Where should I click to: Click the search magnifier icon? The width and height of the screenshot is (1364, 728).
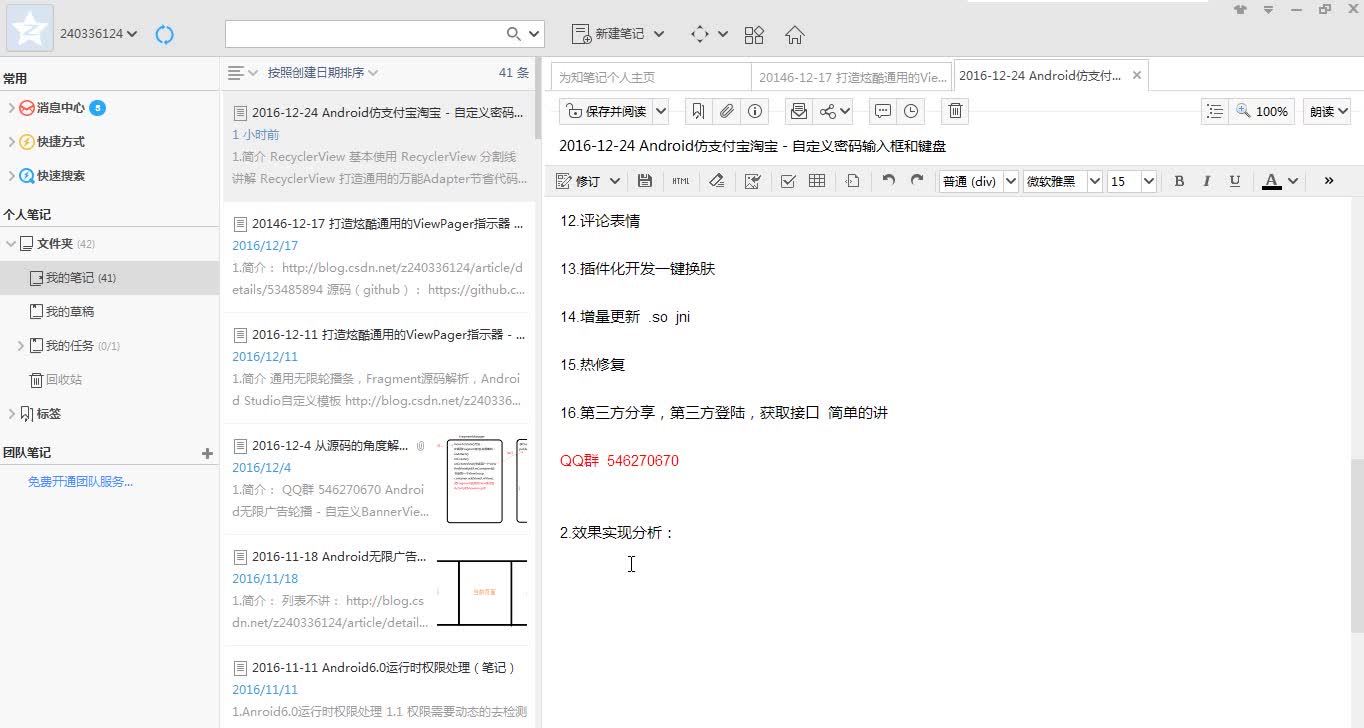[514, 34]
